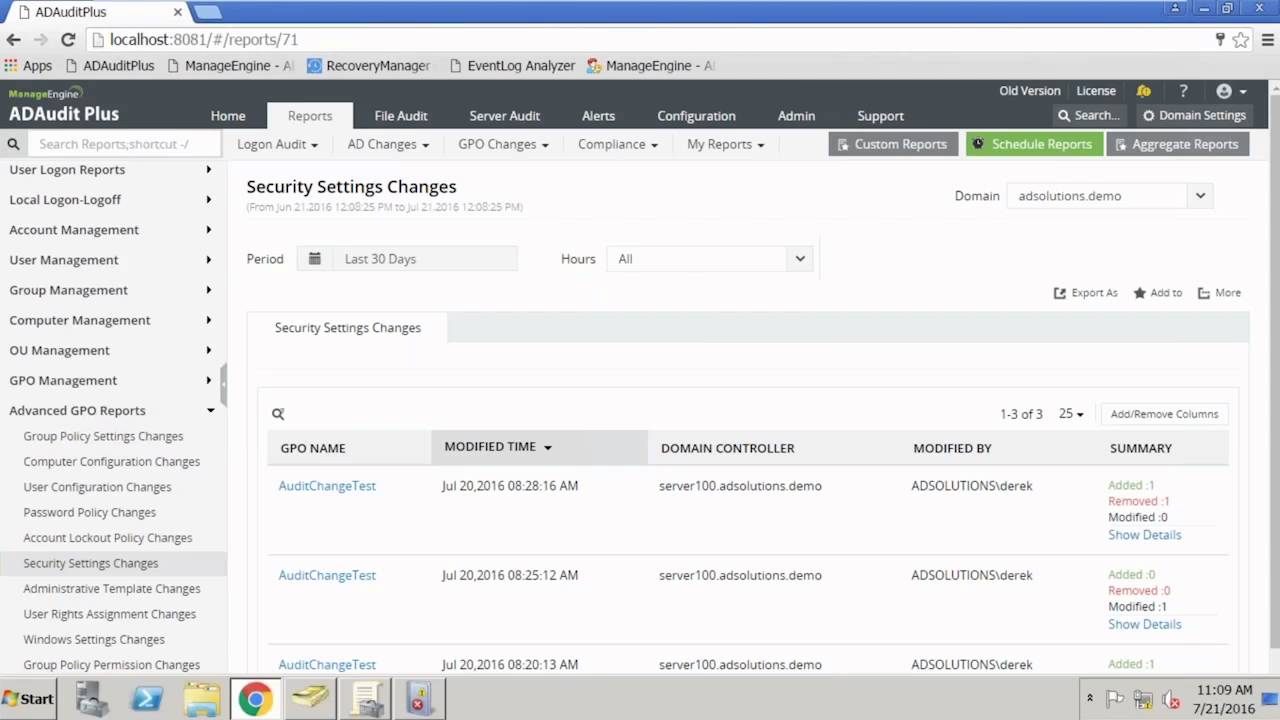
Task: Open Compliance dropdown menu
Action: click(618, 144)
